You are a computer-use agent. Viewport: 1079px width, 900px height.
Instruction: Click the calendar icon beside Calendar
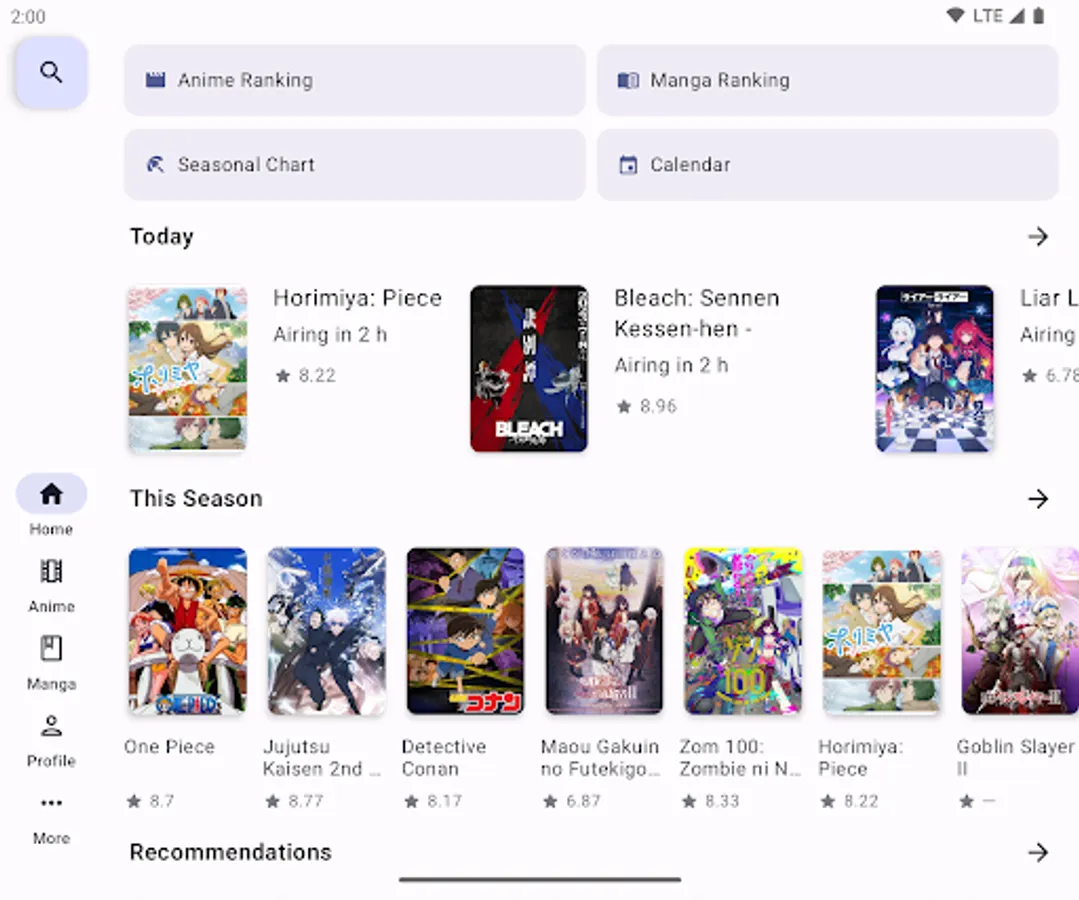click(628, 165)
